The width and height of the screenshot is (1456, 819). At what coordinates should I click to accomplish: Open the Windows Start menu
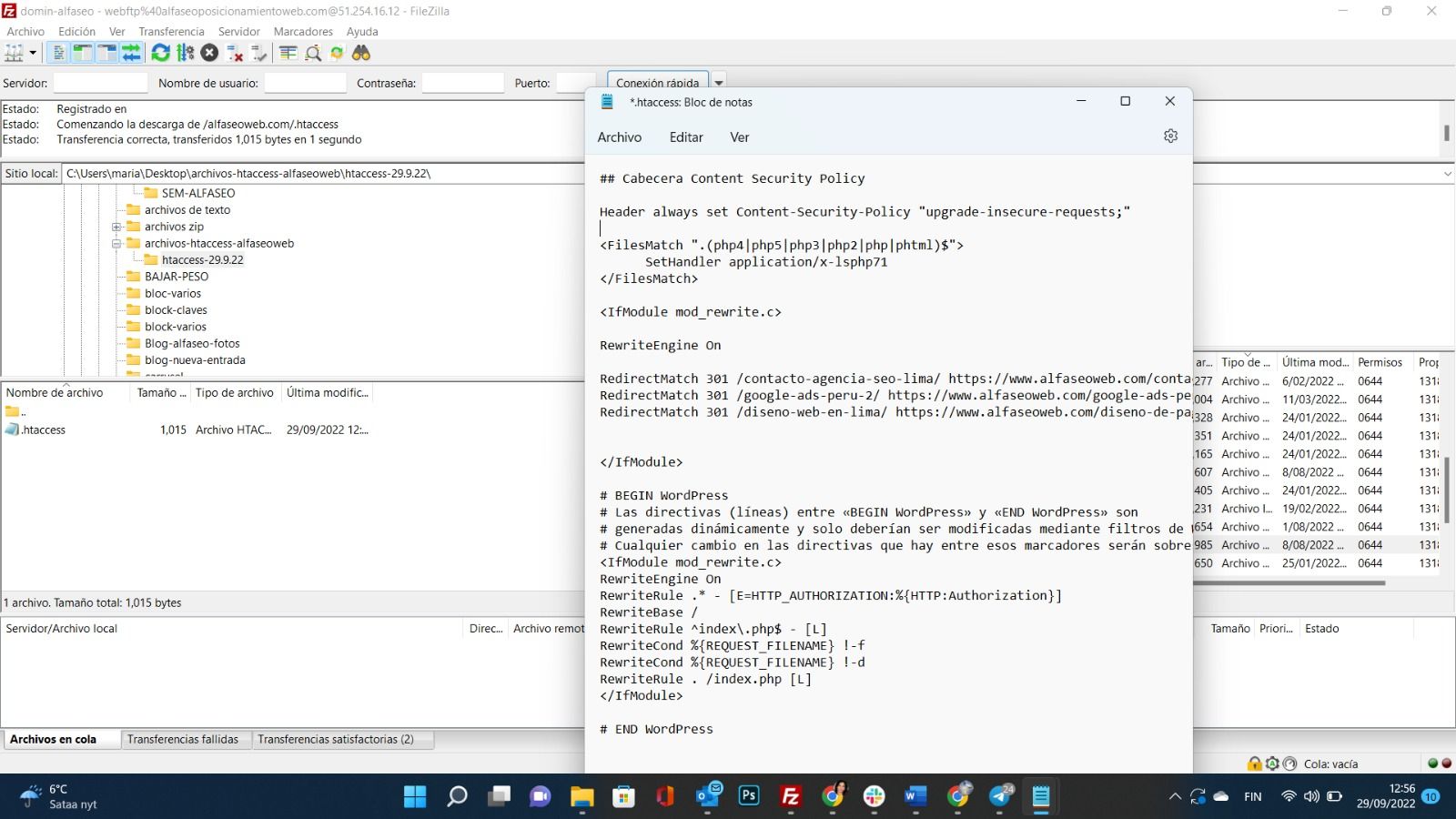[415, 796]
